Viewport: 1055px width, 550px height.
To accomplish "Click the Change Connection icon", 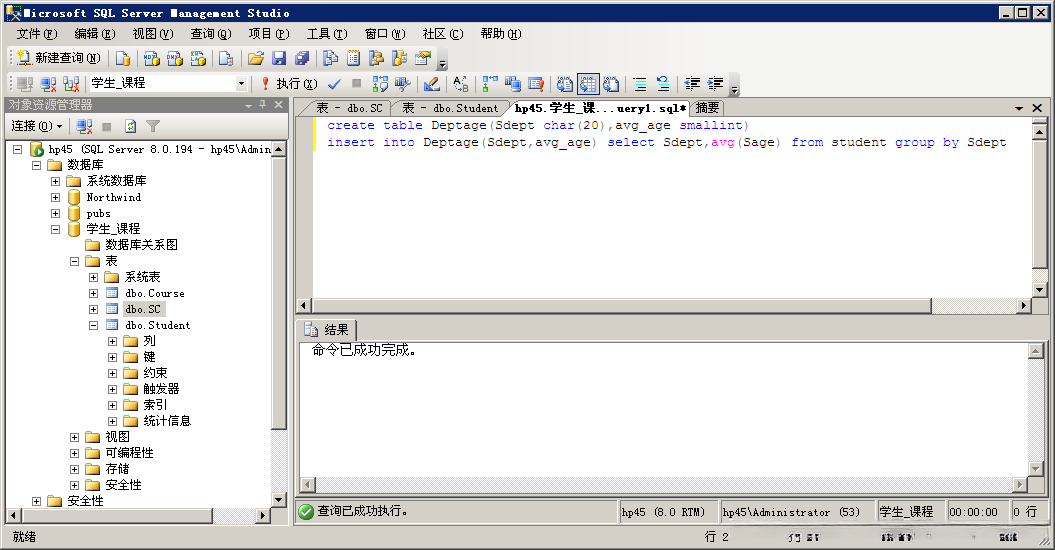I will 71,84.
